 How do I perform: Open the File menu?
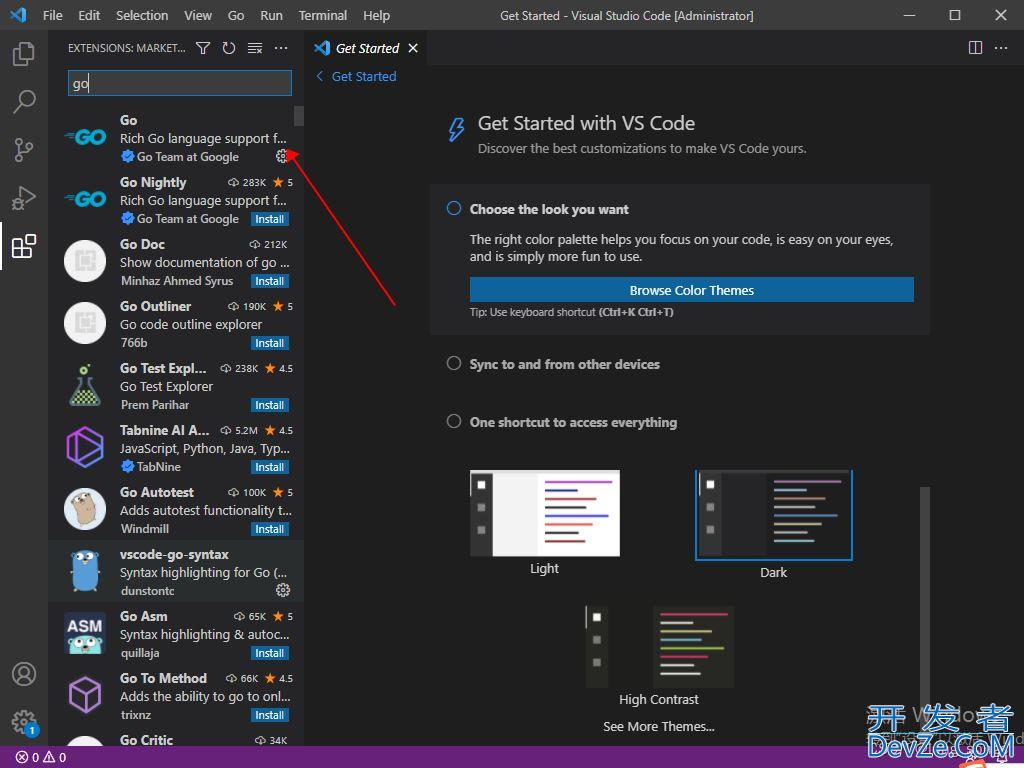click(53, 15)
